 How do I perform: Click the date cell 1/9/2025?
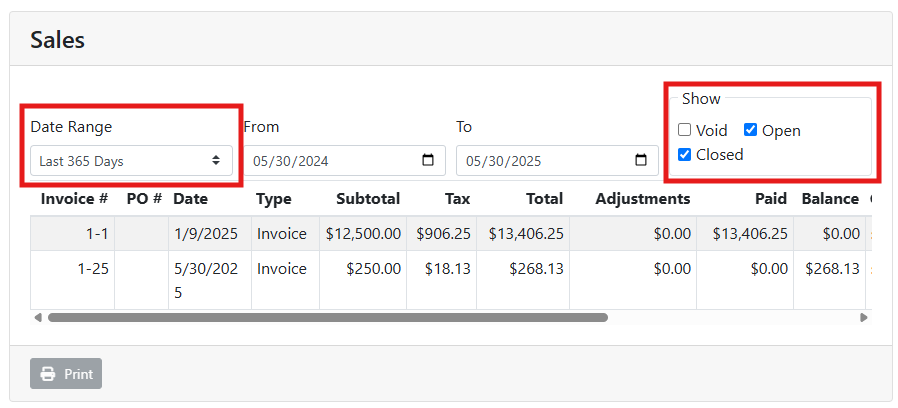210,233
